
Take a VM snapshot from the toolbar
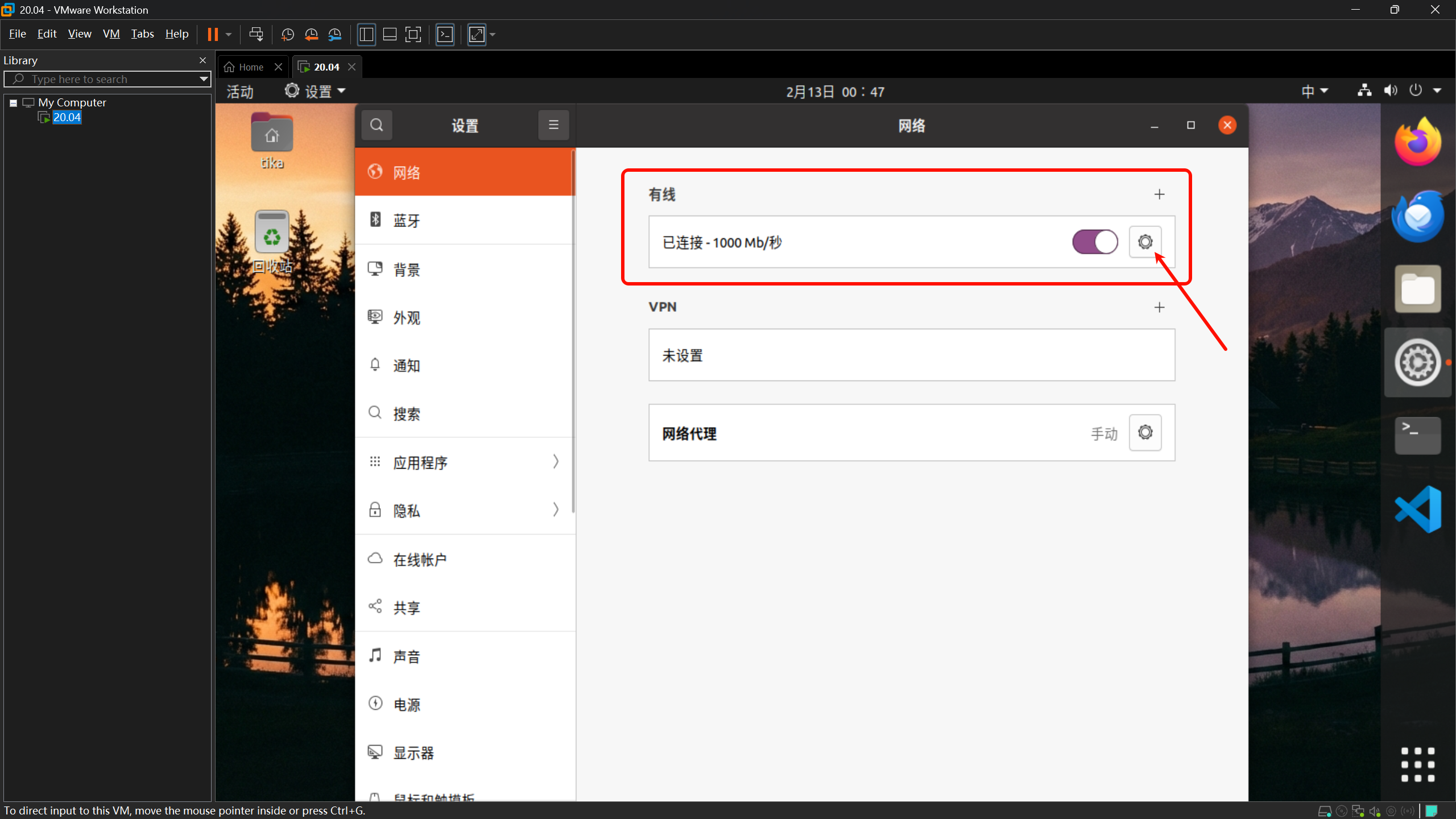(288, 35)
